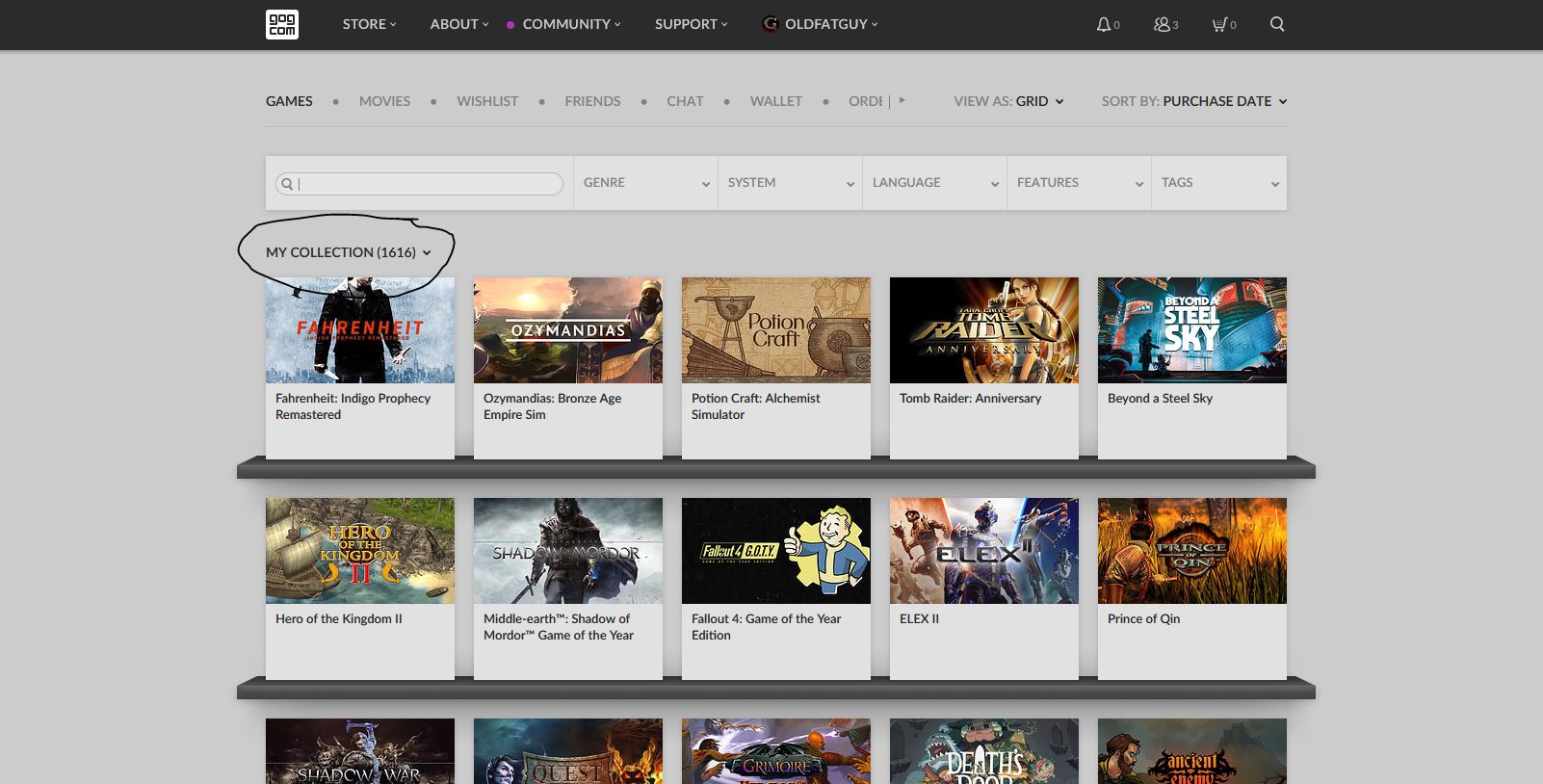This screenshot has height=784, width=1543.
Task: Click the 'Potion Craft: Alchemist Simulator' title
Action: [x=756, y=406]
